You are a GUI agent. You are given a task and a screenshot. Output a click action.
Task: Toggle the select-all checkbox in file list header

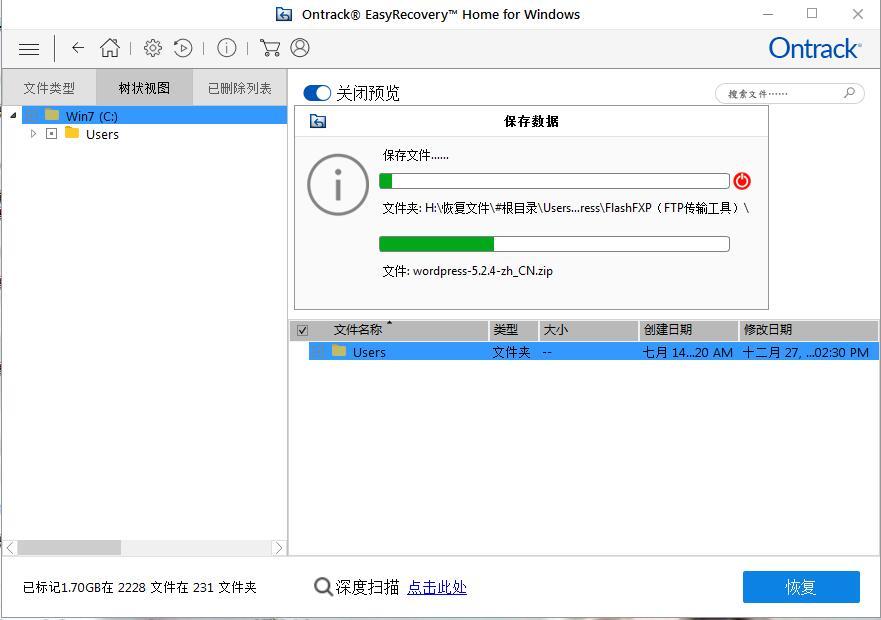pos(302,330)
